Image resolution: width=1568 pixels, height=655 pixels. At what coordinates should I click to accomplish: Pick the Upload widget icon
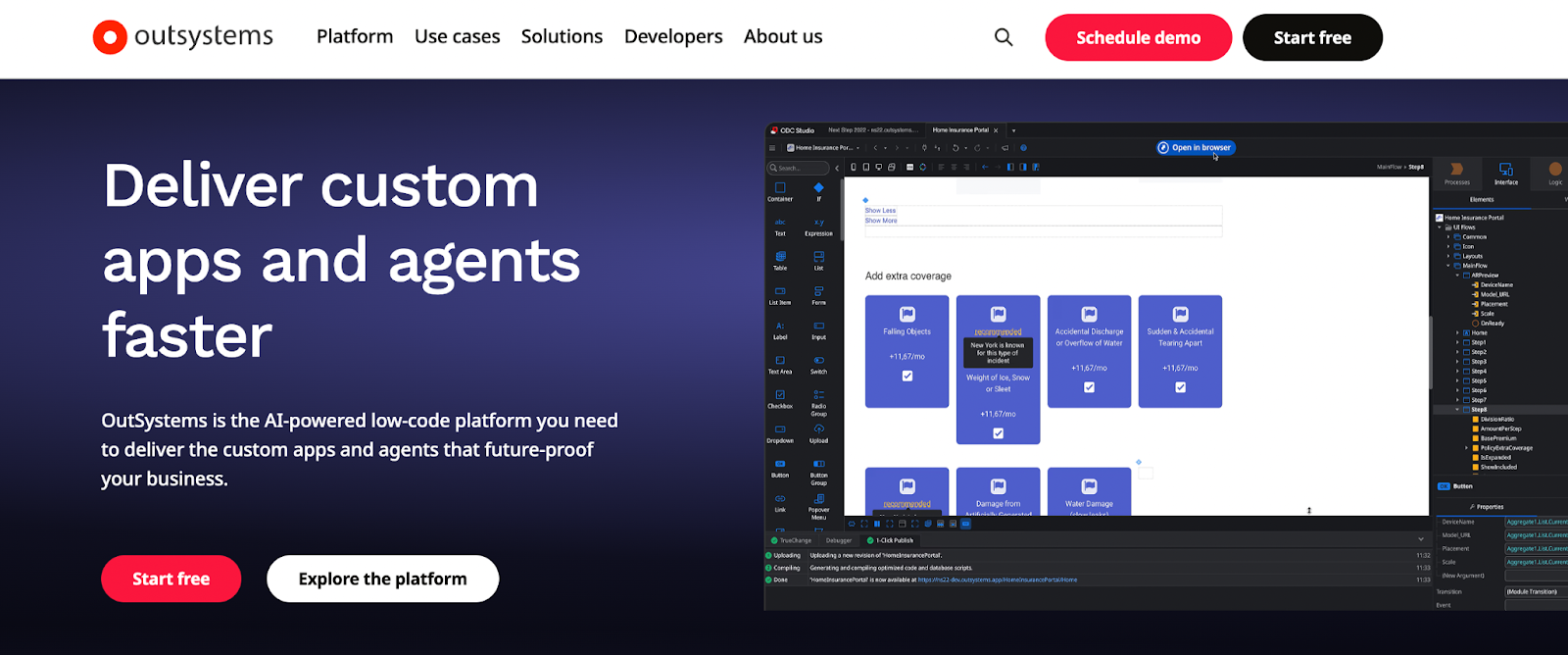(818, 429)
